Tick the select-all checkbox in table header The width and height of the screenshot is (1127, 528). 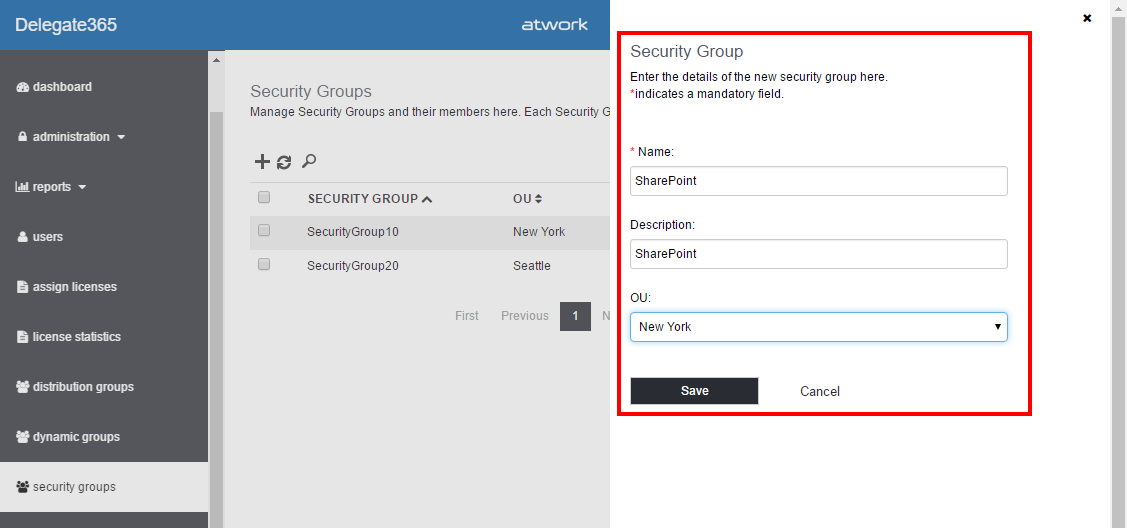(264, 197)
